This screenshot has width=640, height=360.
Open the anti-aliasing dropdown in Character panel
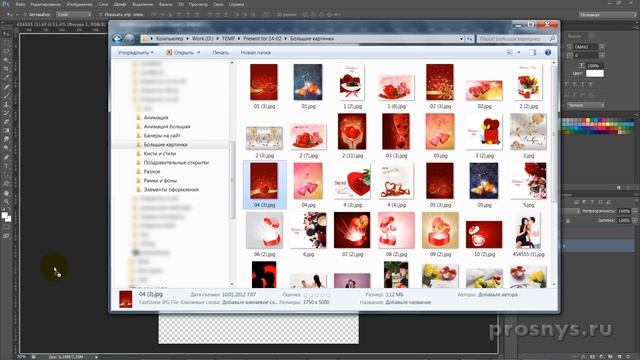pyautogui.click(x=586, y=105)
